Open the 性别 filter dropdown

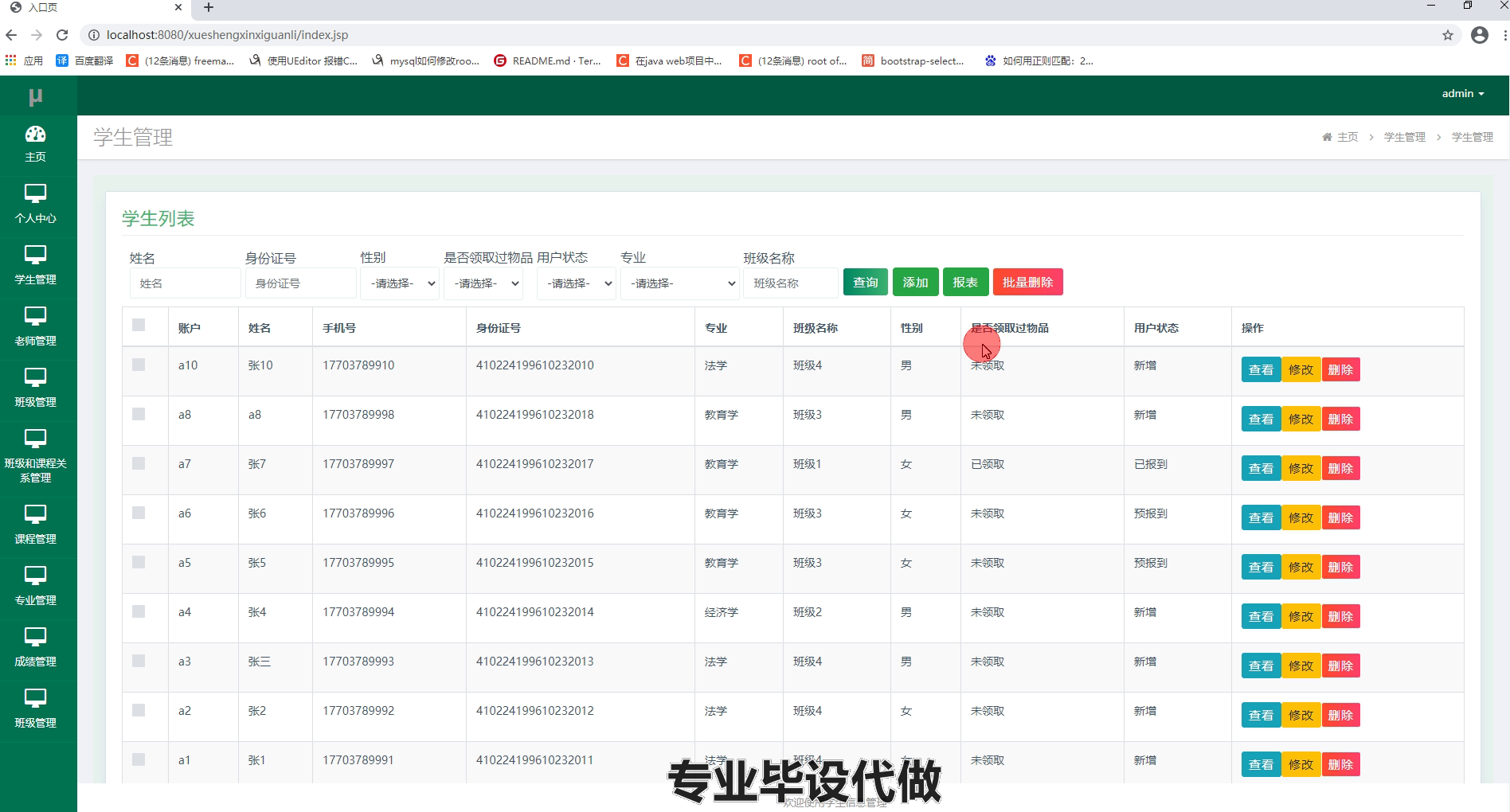[400, 283]
